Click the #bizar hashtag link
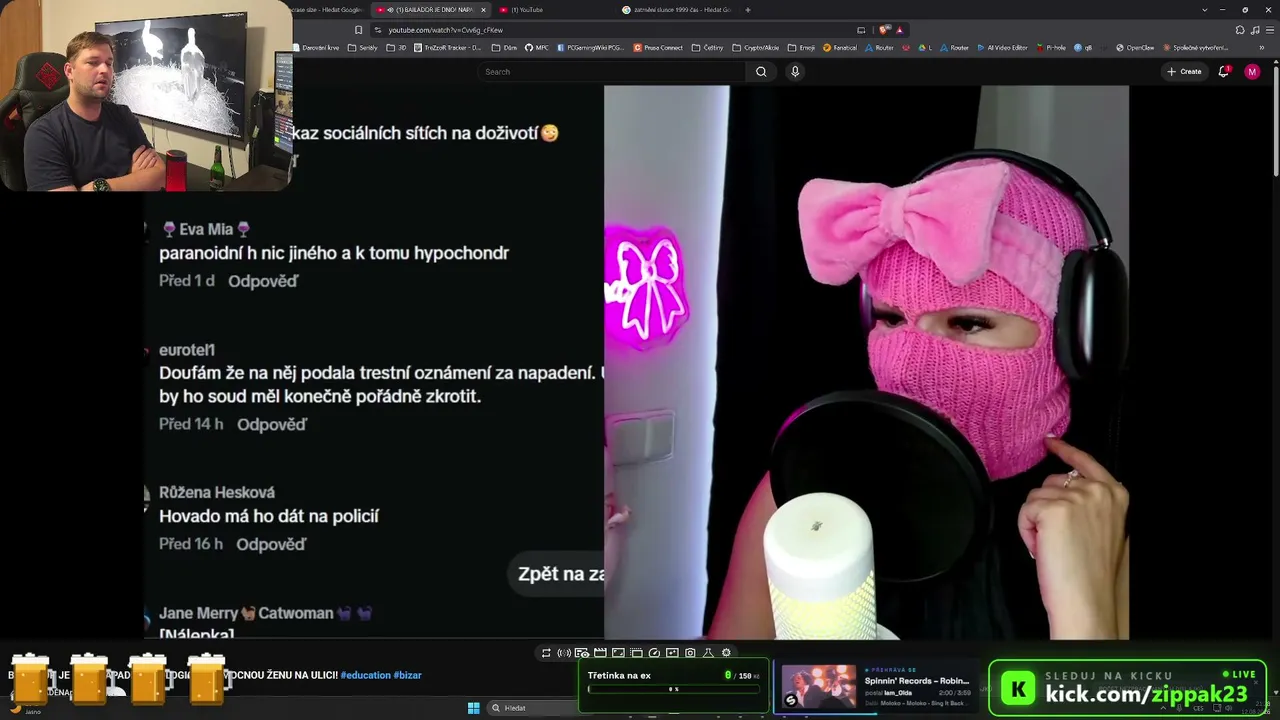This screenshot has height=720, width=1280. pos(407,675)
